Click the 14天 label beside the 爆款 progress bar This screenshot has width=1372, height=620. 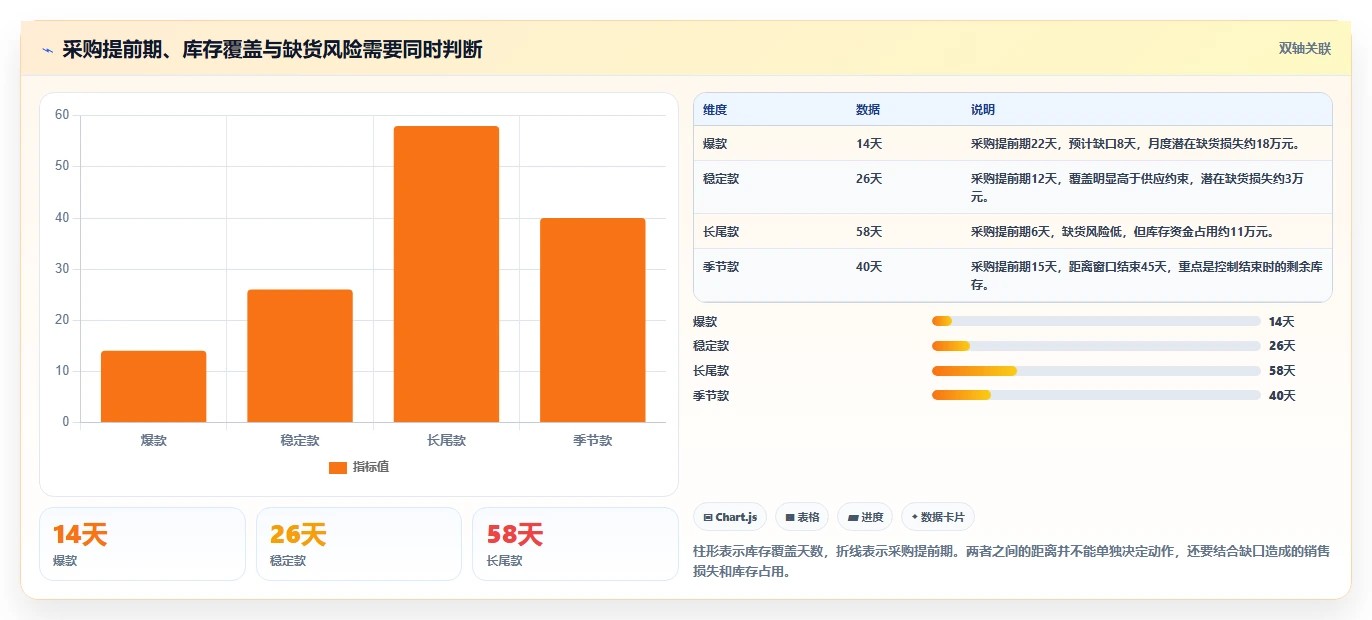click(1281, 321)
